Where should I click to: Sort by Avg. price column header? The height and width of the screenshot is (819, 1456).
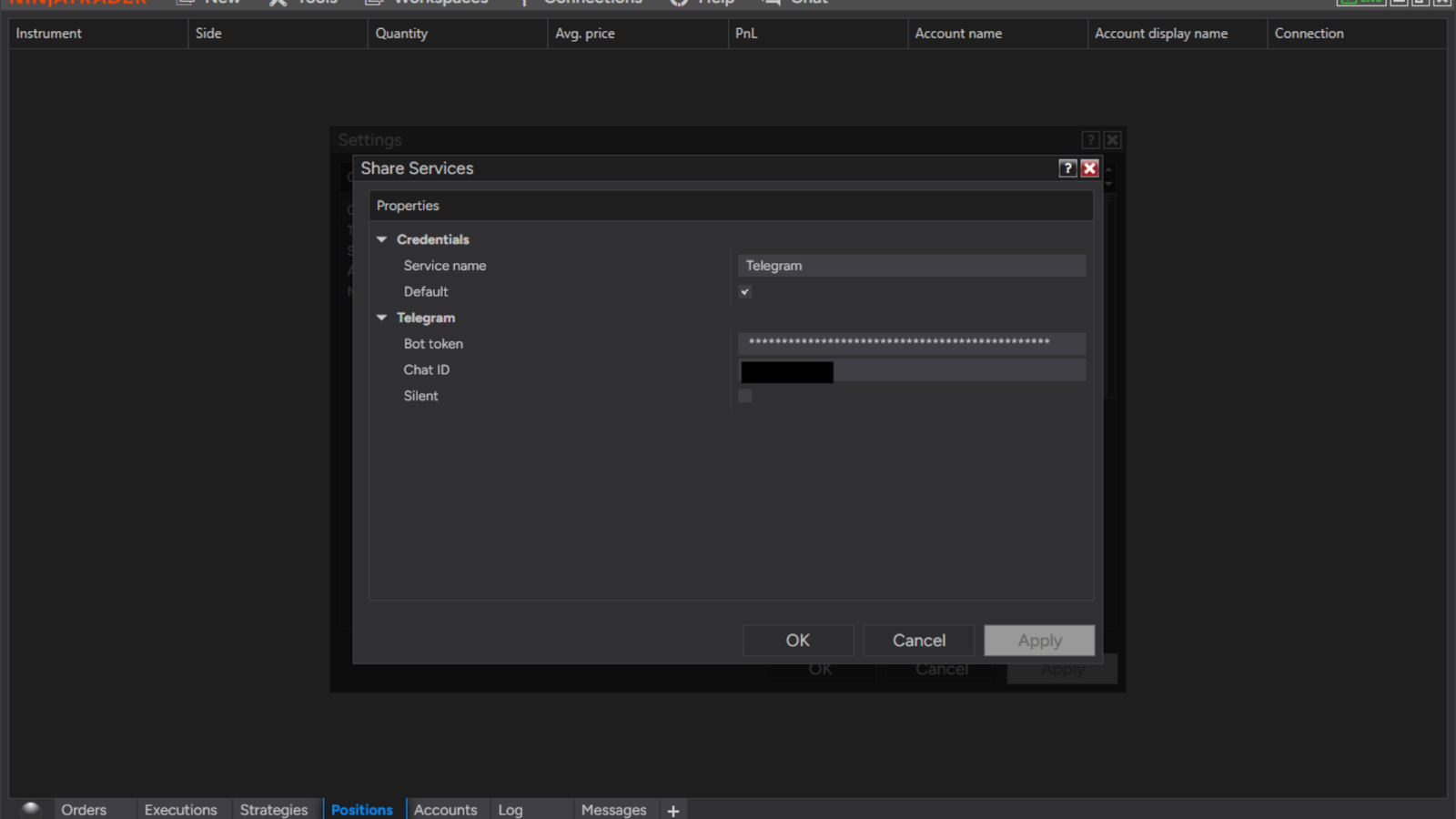click(x=638, y=34)
